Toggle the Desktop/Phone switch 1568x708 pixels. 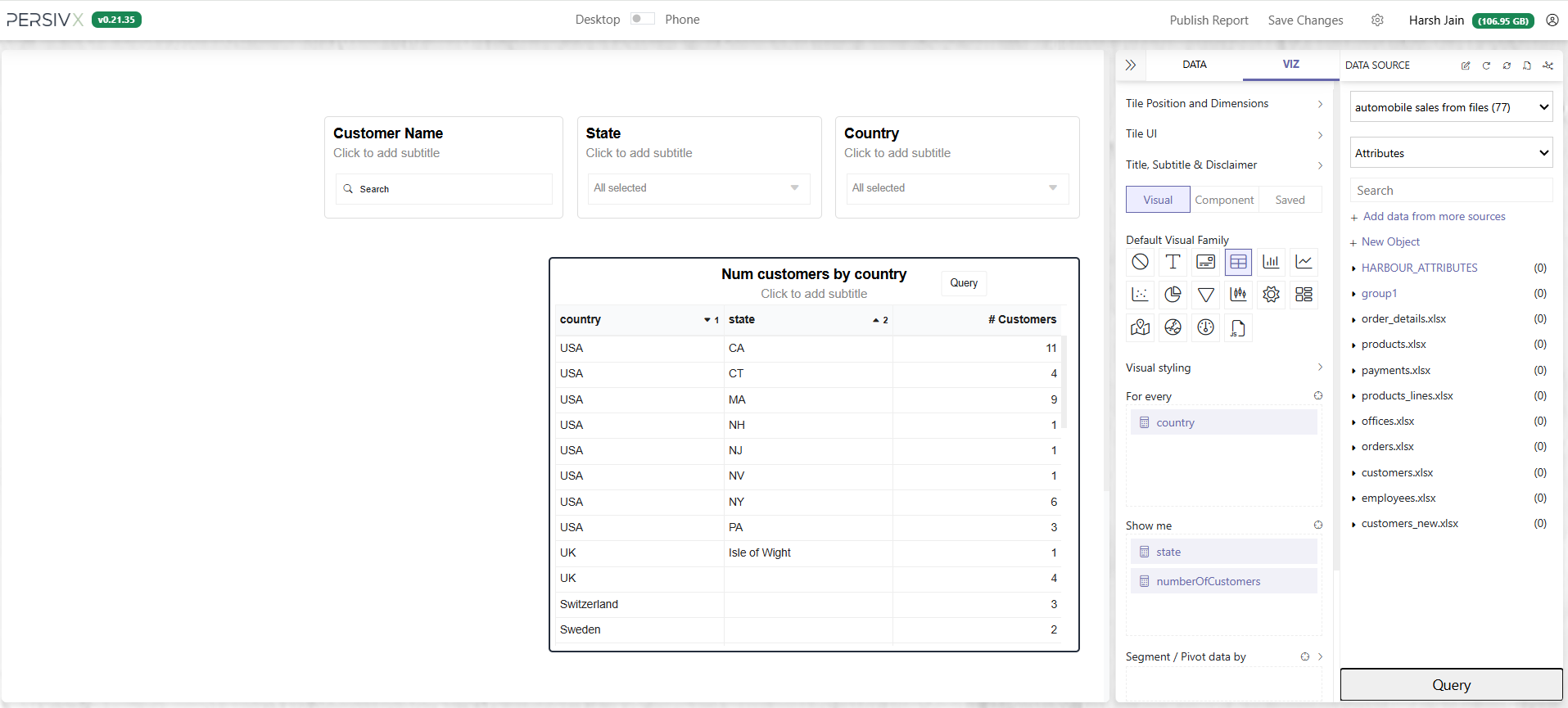(643, 19)
